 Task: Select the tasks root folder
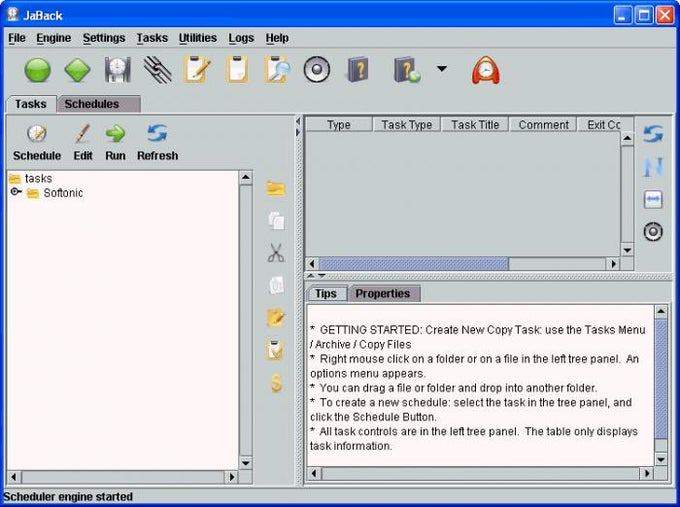coord(30,178)
